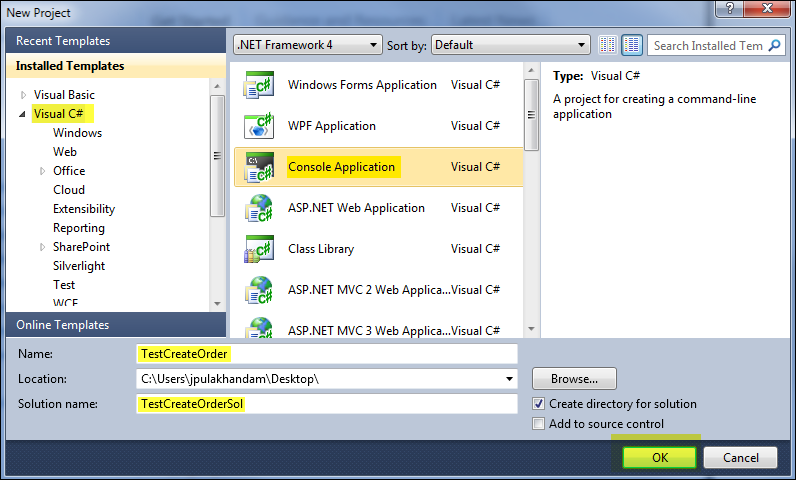This screenshot has width=796, height=480.
Task: Enable Add to source control checkbox
Action: pos(538,424)
